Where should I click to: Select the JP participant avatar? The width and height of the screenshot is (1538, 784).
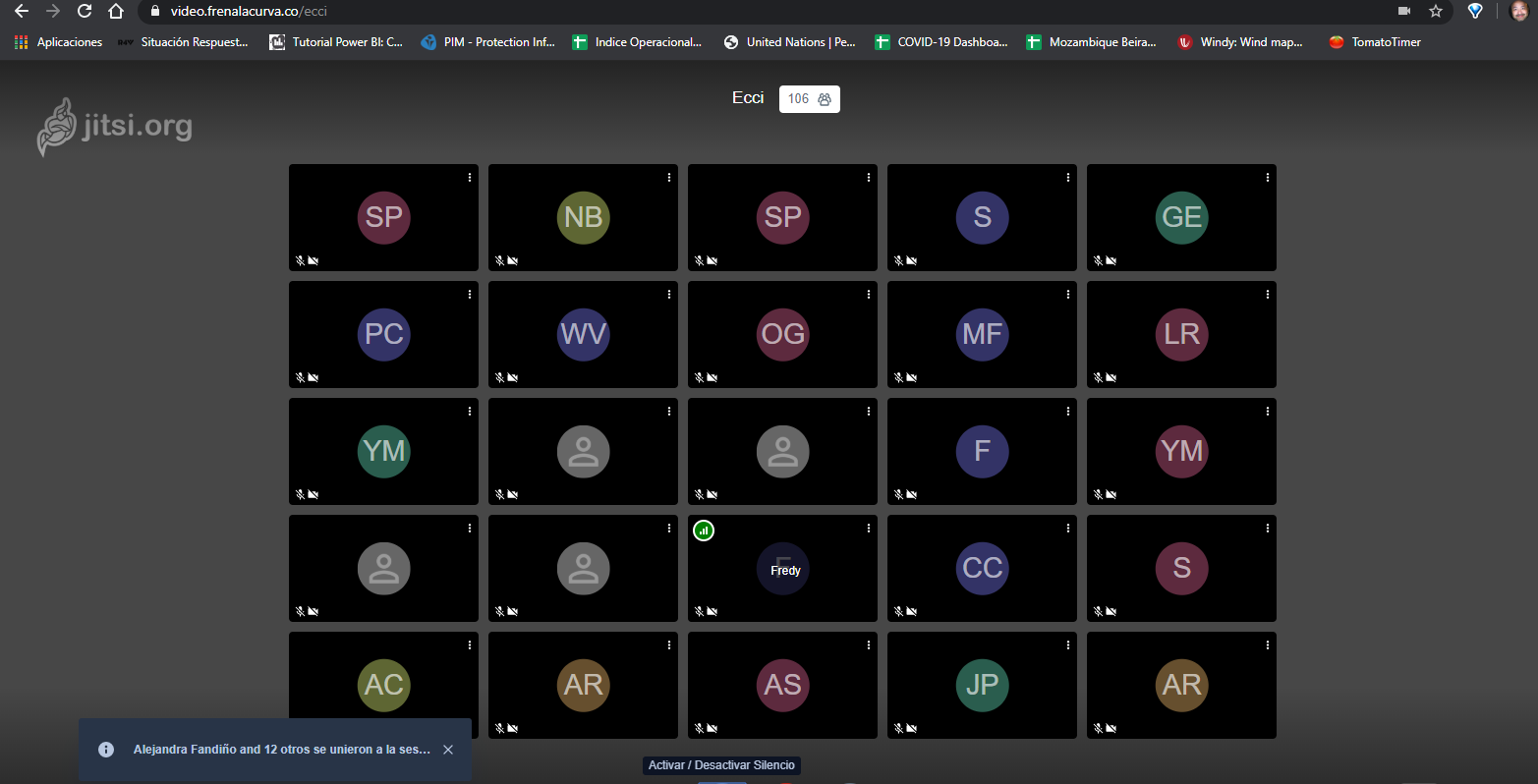click(983, 685)
